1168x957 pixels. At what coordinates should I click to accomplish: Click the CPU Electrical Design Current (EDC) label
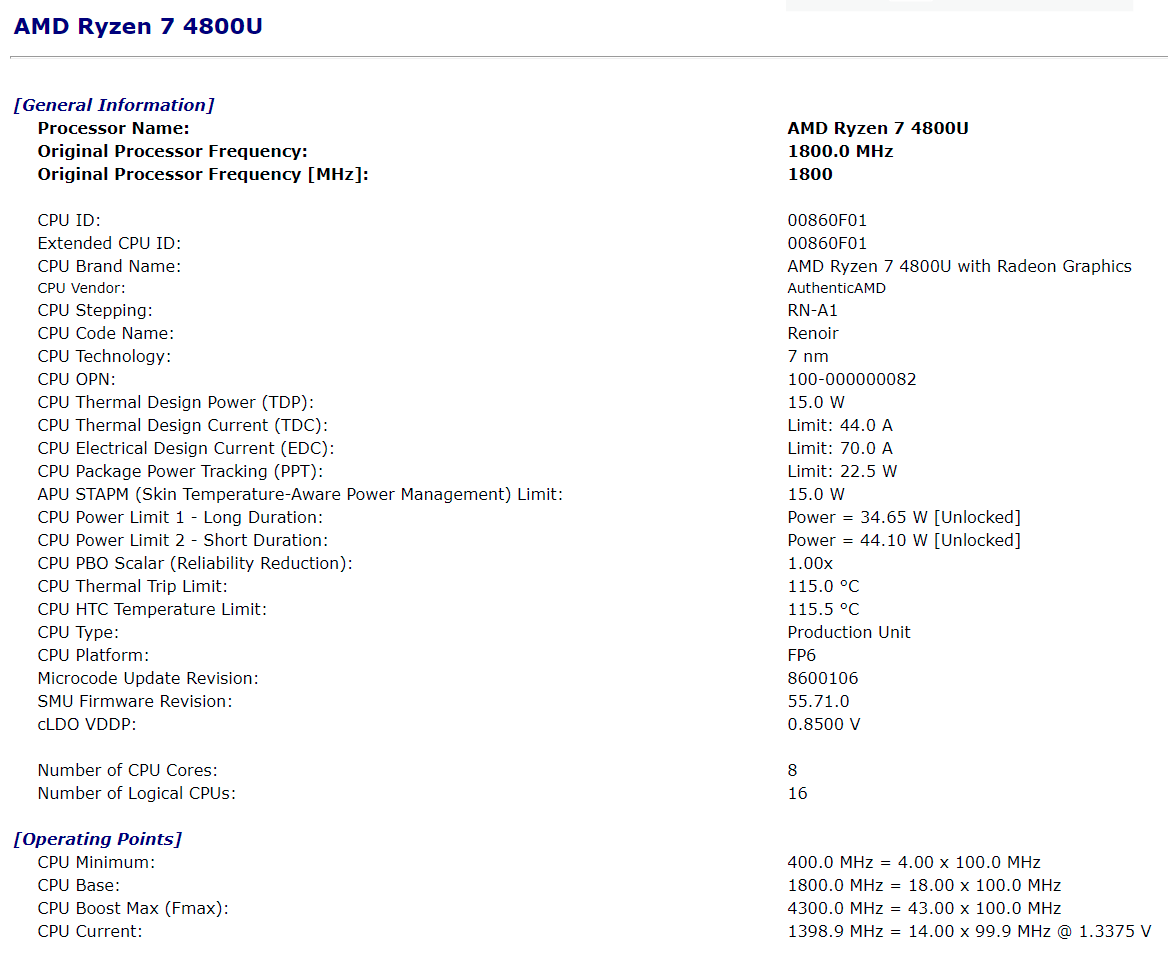(x=185, y=448)
